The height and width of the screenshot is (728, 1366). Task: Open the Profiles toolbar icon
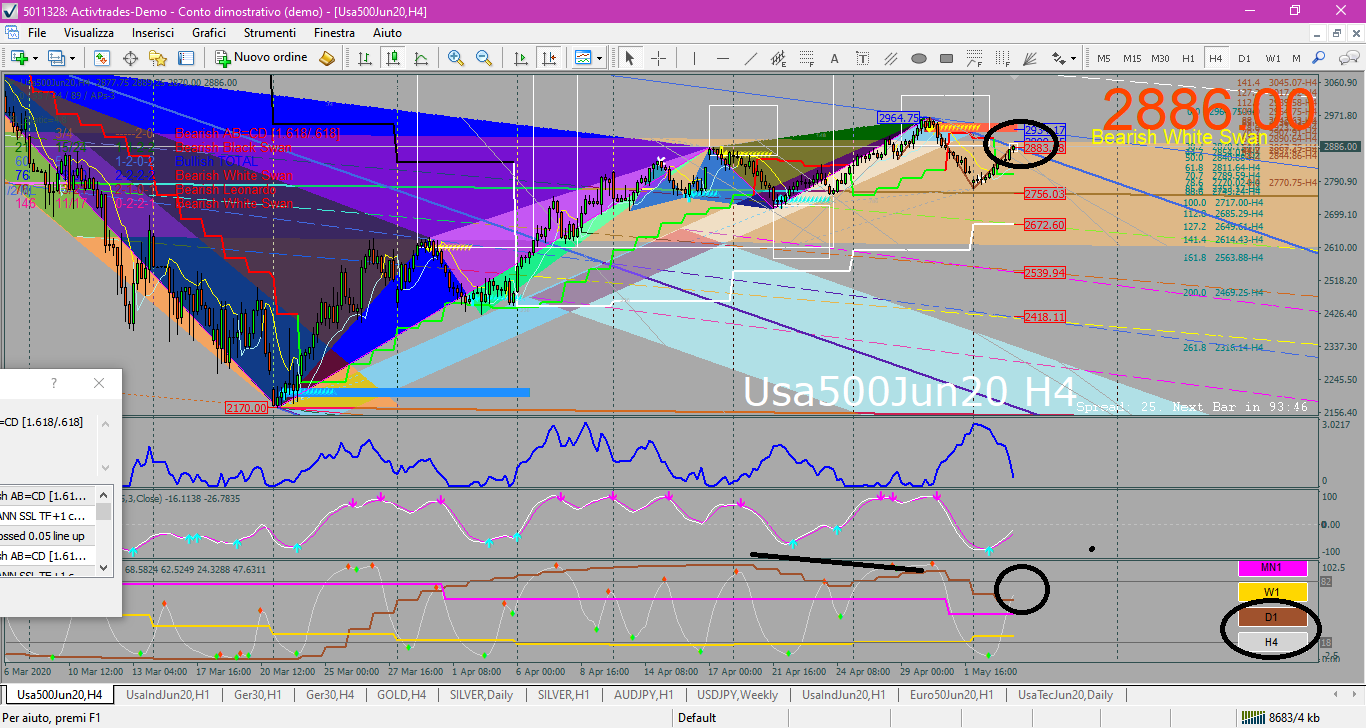[x=56, y=58]
